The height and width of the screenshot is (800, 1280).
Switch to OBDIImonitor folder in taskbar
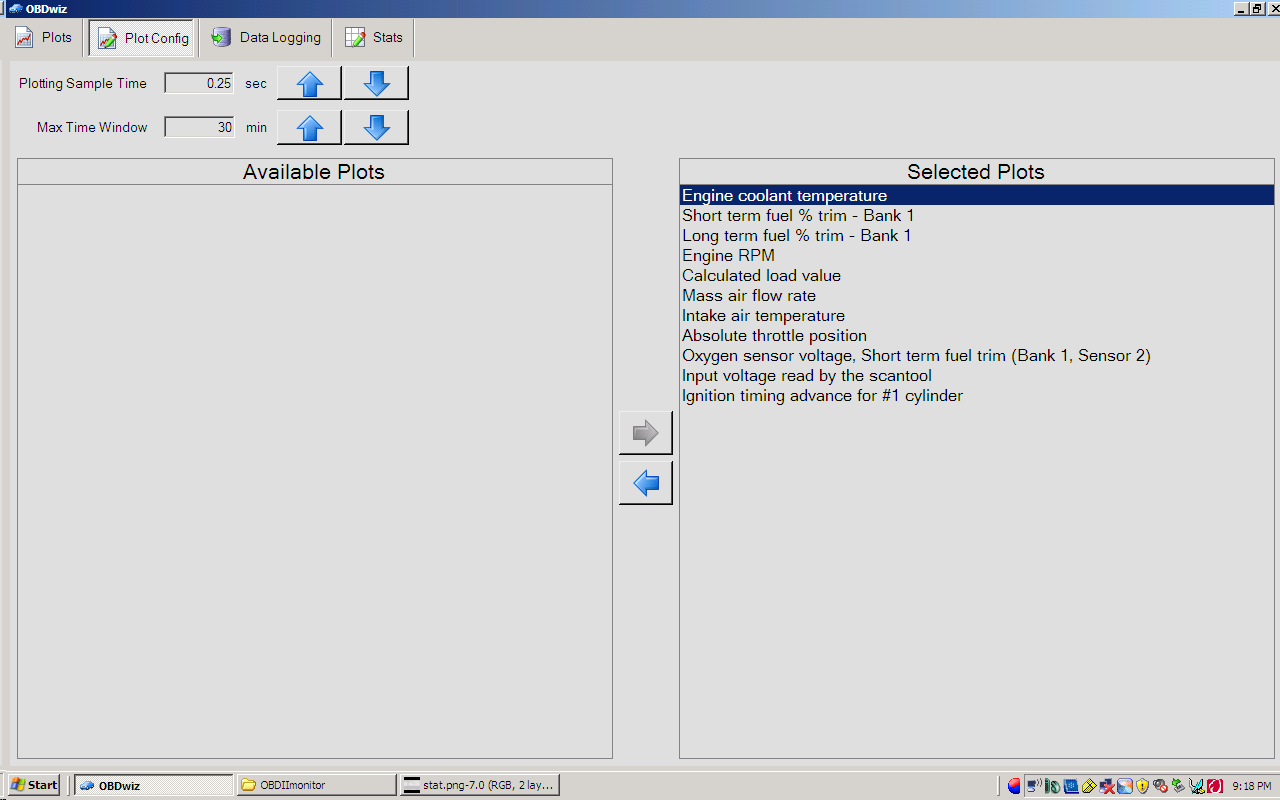(316, 785)
